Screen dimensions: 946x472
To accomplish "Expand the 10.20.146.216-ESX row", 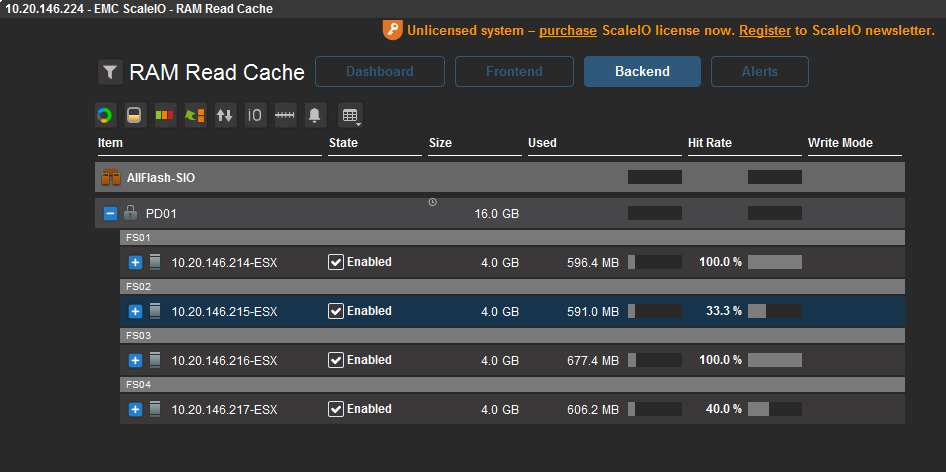I will click(135, 361).
